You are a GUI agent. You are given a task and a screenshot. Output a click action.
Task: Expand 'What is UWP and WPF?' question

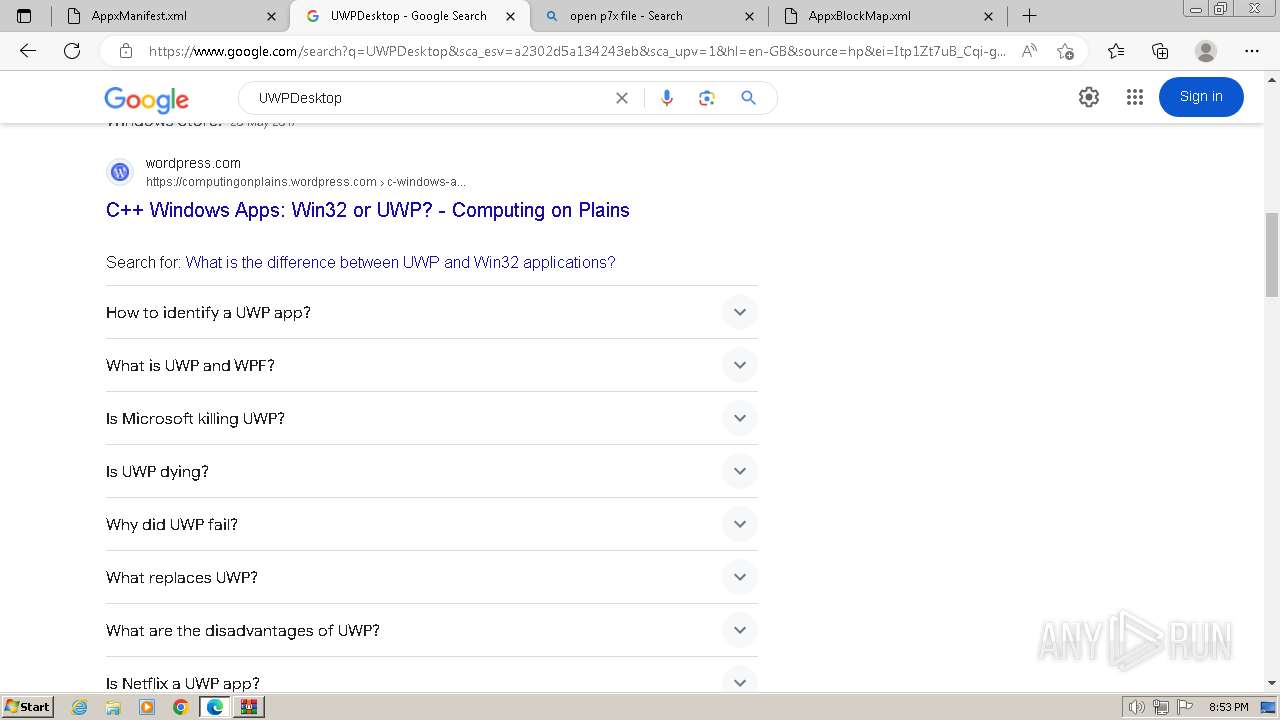[432, 365]
